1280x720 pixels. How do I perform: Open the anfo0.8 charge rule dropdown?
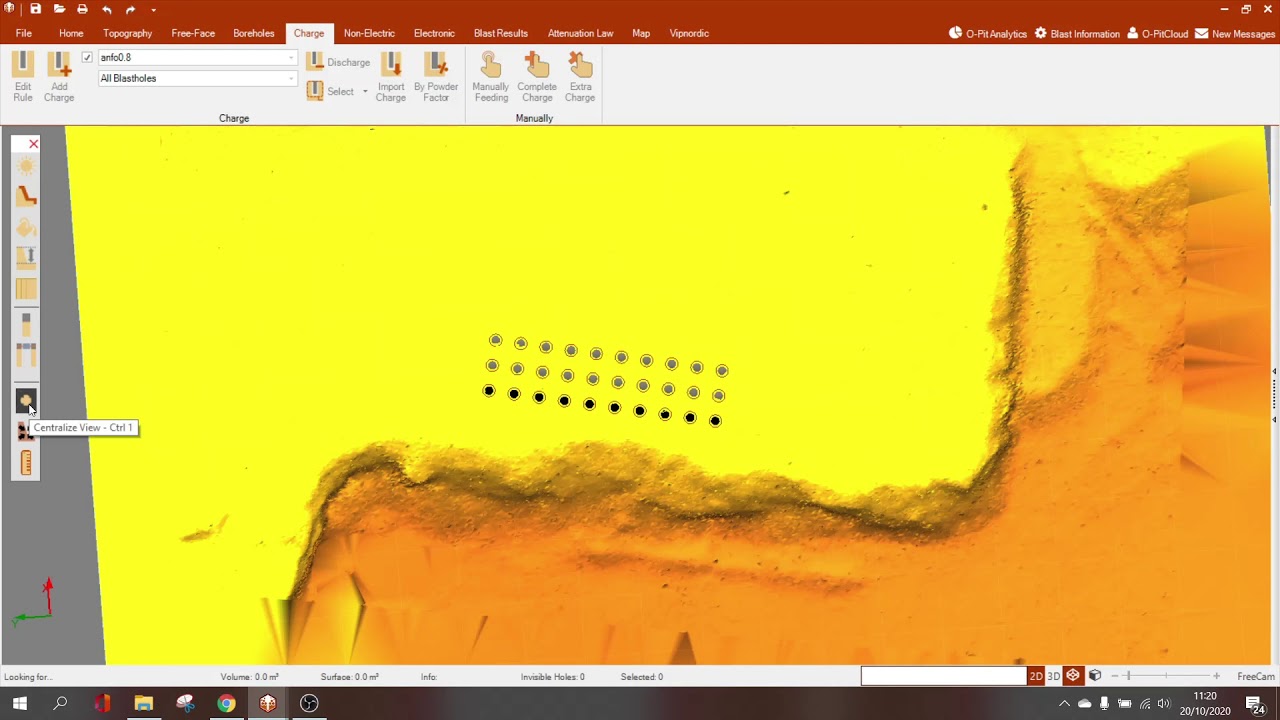pos(291,58)
